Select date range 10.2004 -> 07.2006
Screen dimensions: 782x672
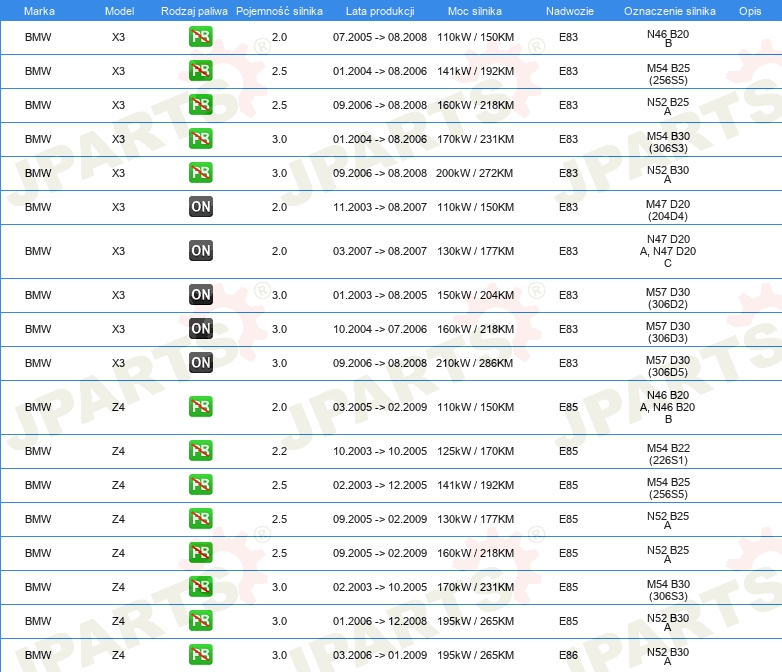click(x=380, y=329)
